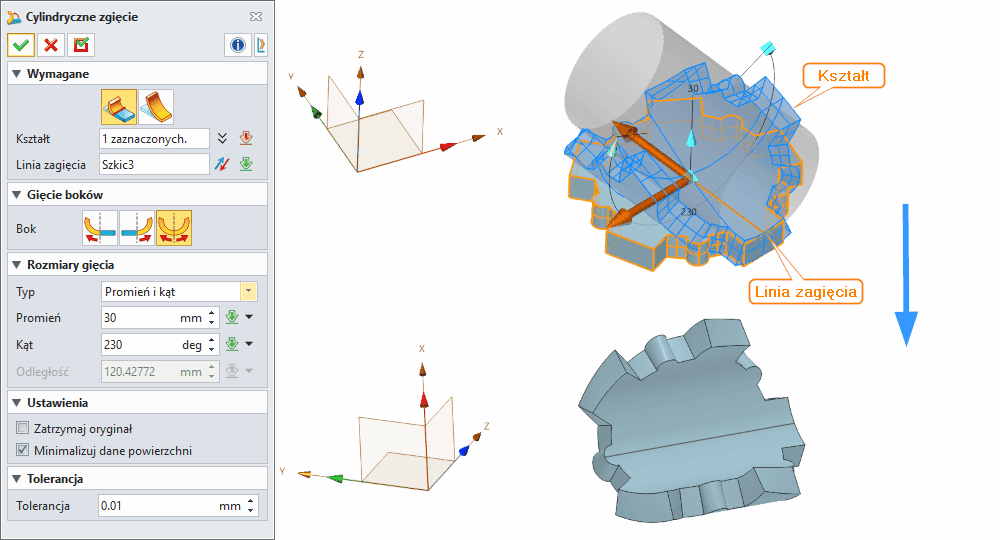
Task: Click the Promień spinner arrows
Action: pyautogui.click(x=212, y=317)
